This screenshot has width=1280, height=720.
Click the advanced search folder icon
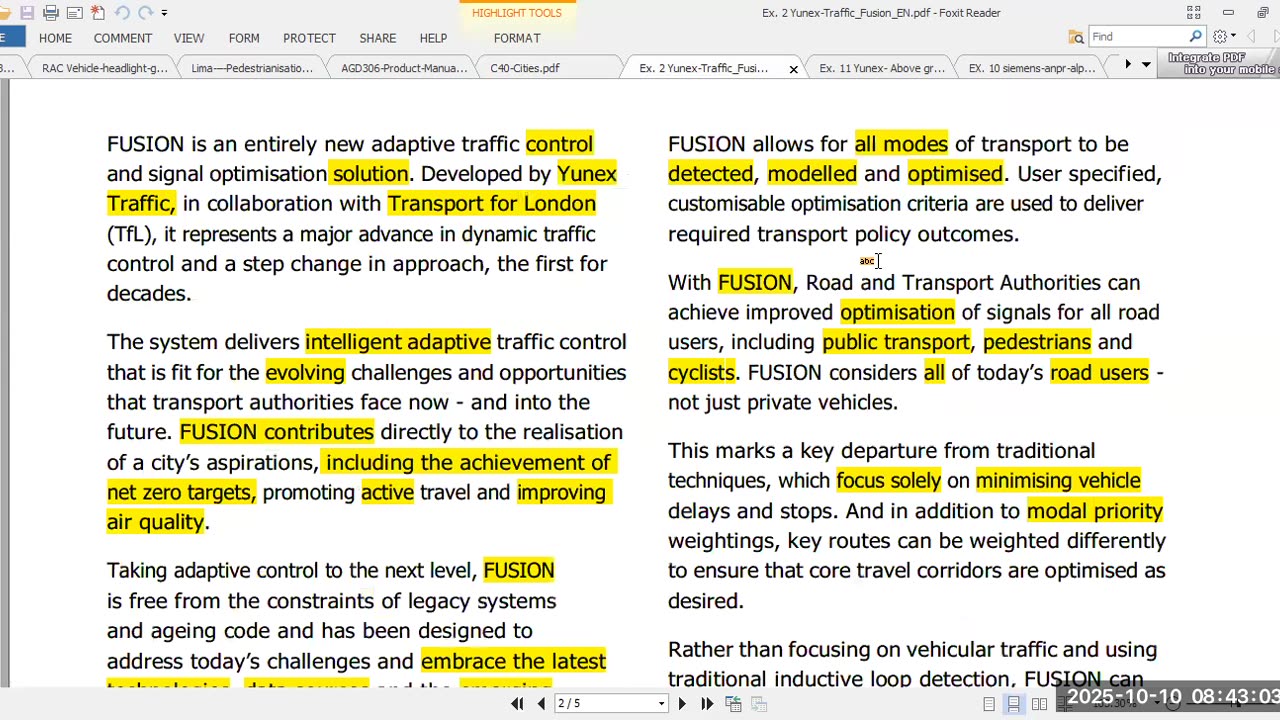1076,37
